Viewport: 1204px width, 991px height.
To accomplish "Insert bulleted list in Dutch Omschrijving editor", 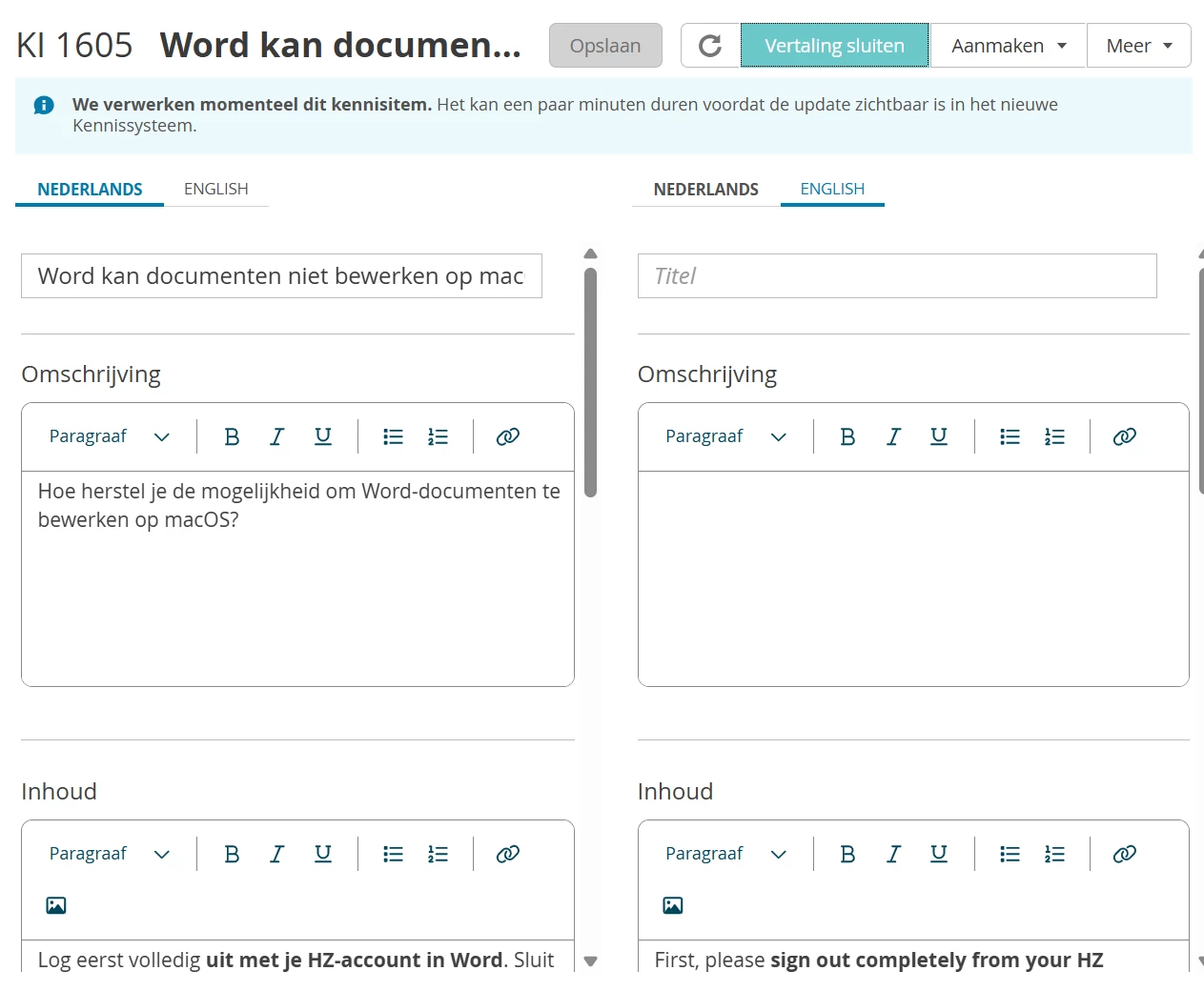I will coord(393,436).
